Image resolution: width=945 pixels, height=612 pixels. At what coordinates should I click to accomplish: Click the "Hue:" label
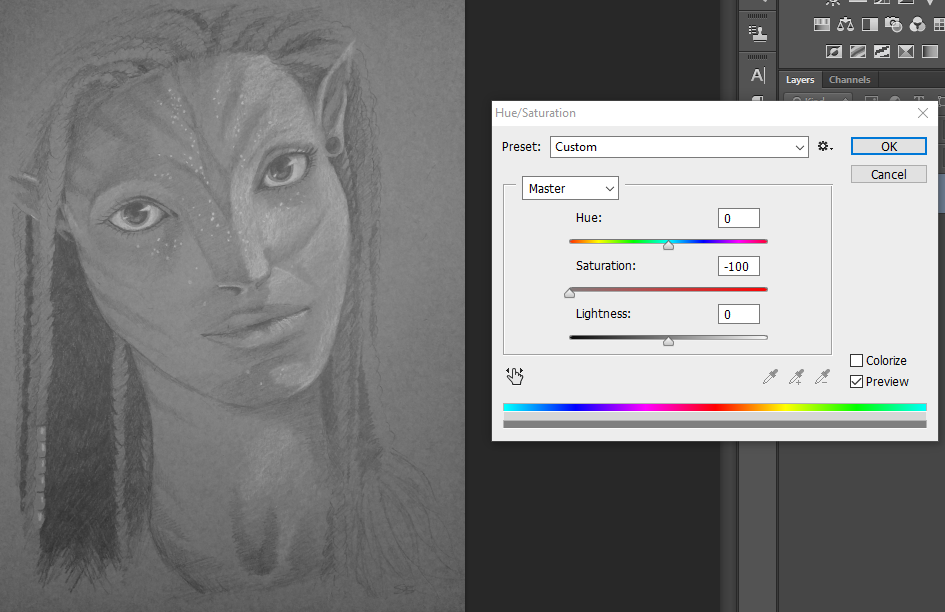(589, 218)
